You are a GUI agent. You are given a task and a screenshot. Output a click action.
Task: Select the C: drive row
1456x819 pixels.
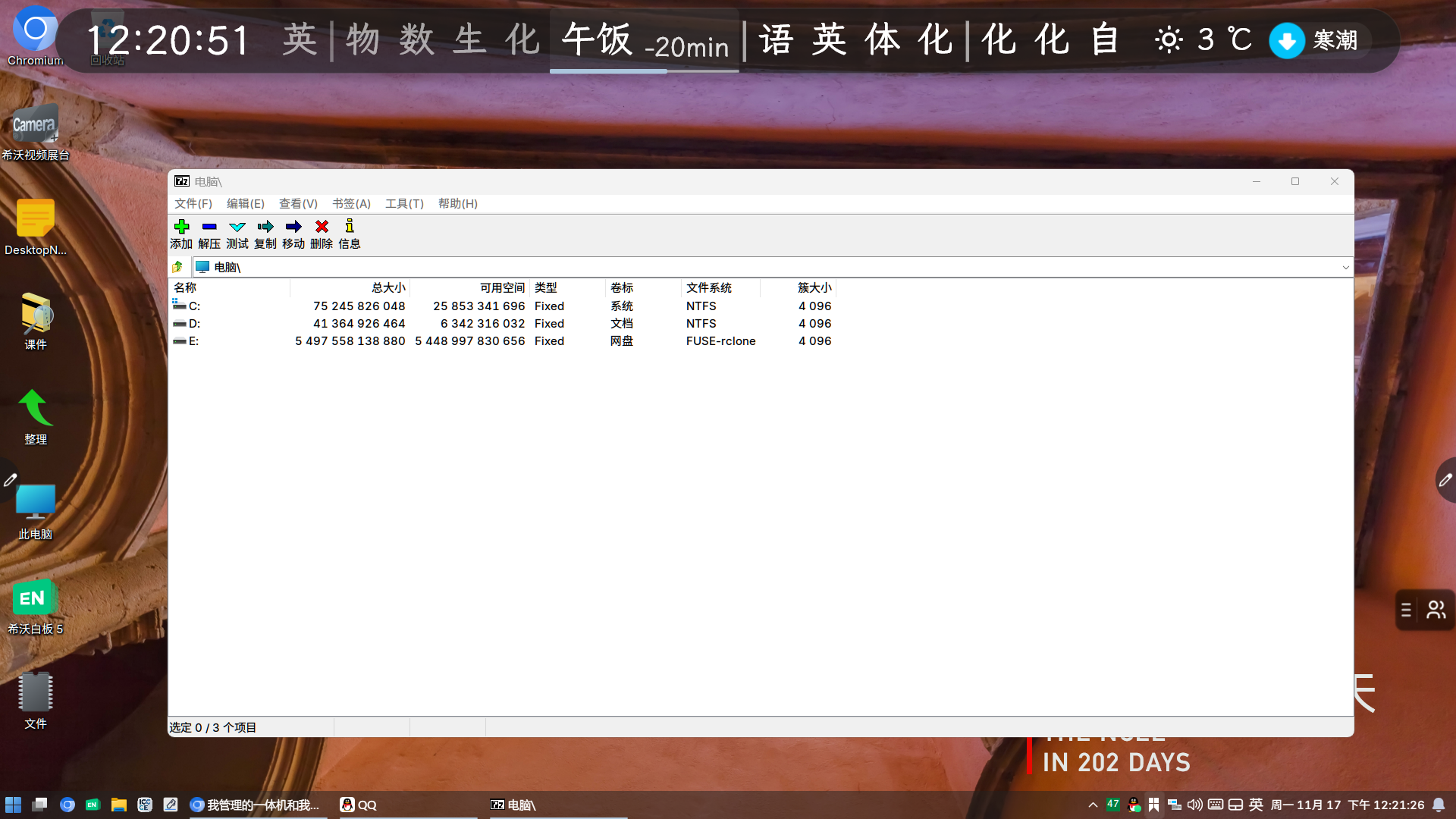click(194, 306)
